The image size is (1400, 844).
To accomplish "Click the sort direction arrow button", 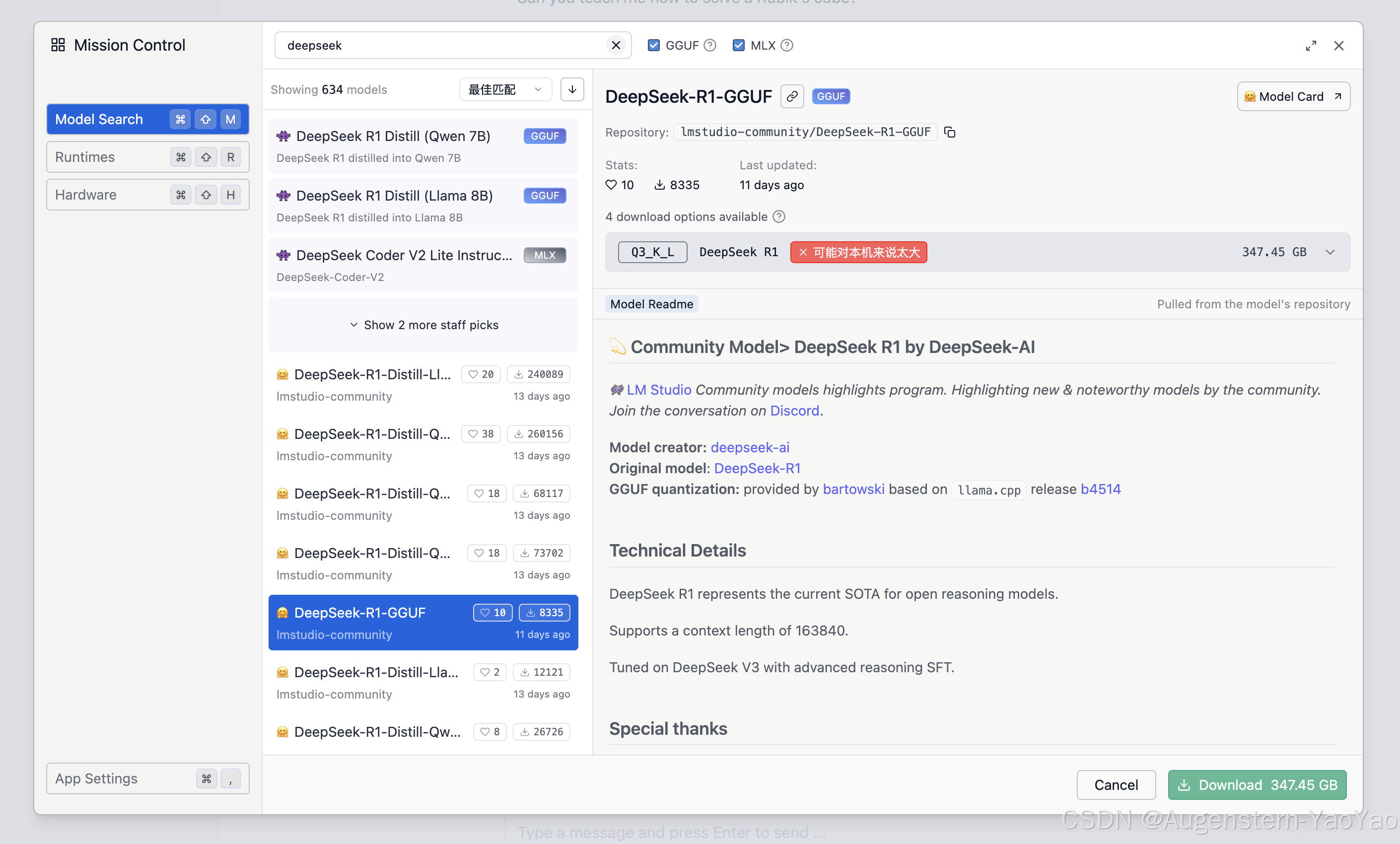I will pyautogui.click(x=572, y=89).
